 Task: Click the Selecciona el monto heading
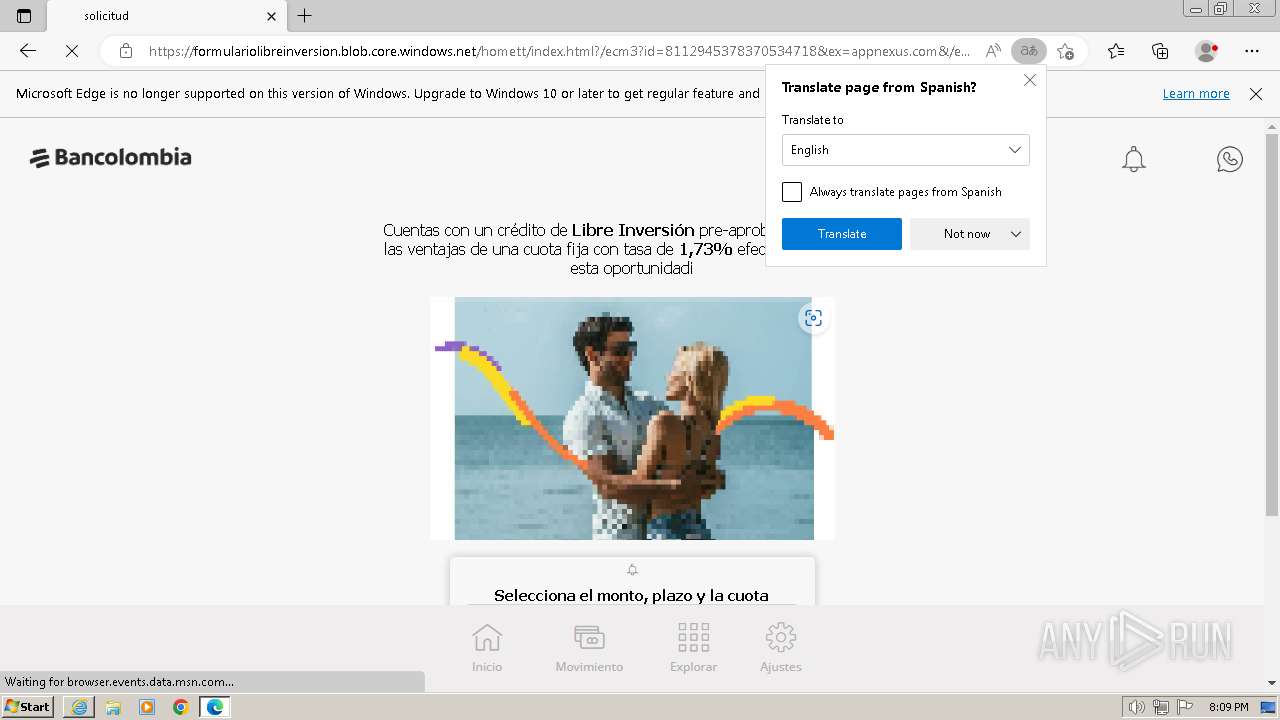pyautogui.click(x=631, y=595)
